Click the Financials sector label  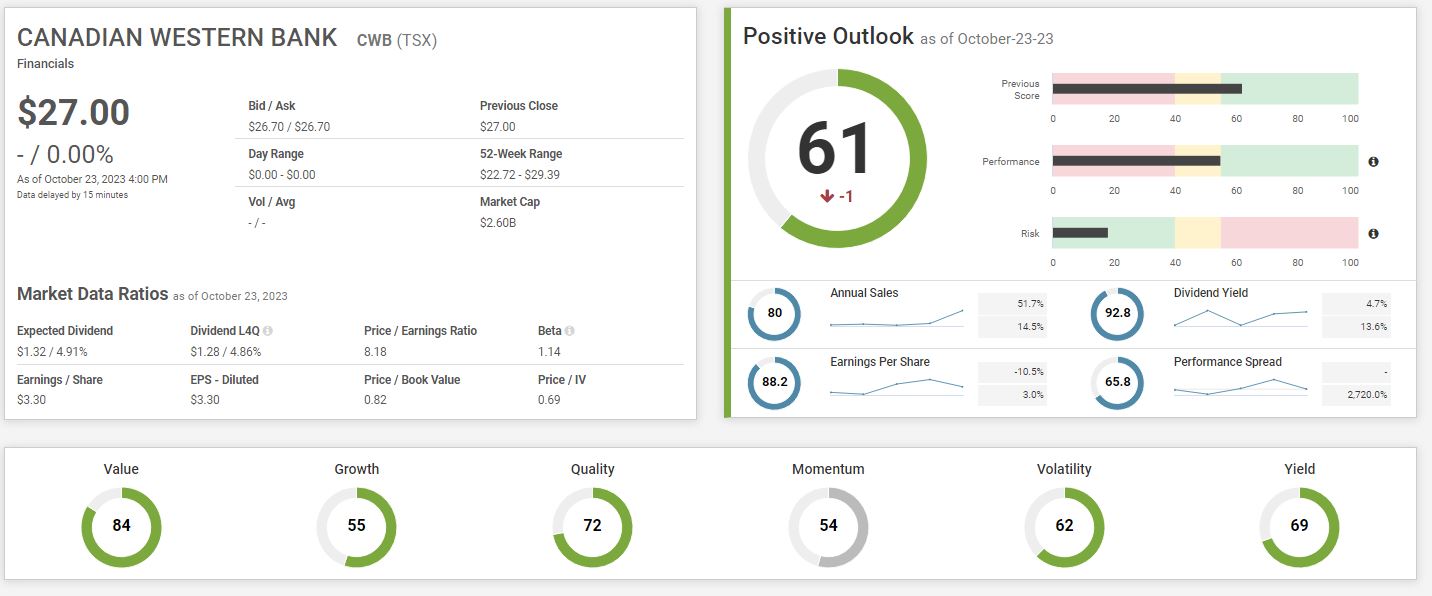pyautogui.click(x=46, y=64)
